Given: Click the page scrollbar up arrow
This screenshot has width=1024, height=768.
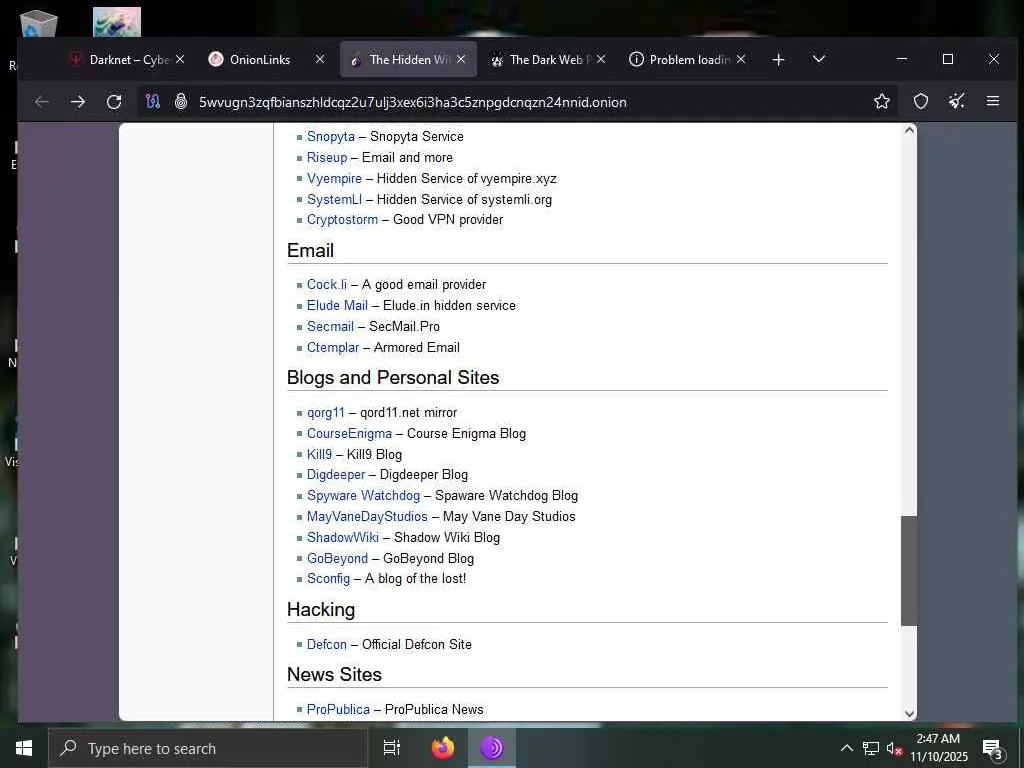Looking at the screenshot, I should pyautogui.click(x=909, y=131).
